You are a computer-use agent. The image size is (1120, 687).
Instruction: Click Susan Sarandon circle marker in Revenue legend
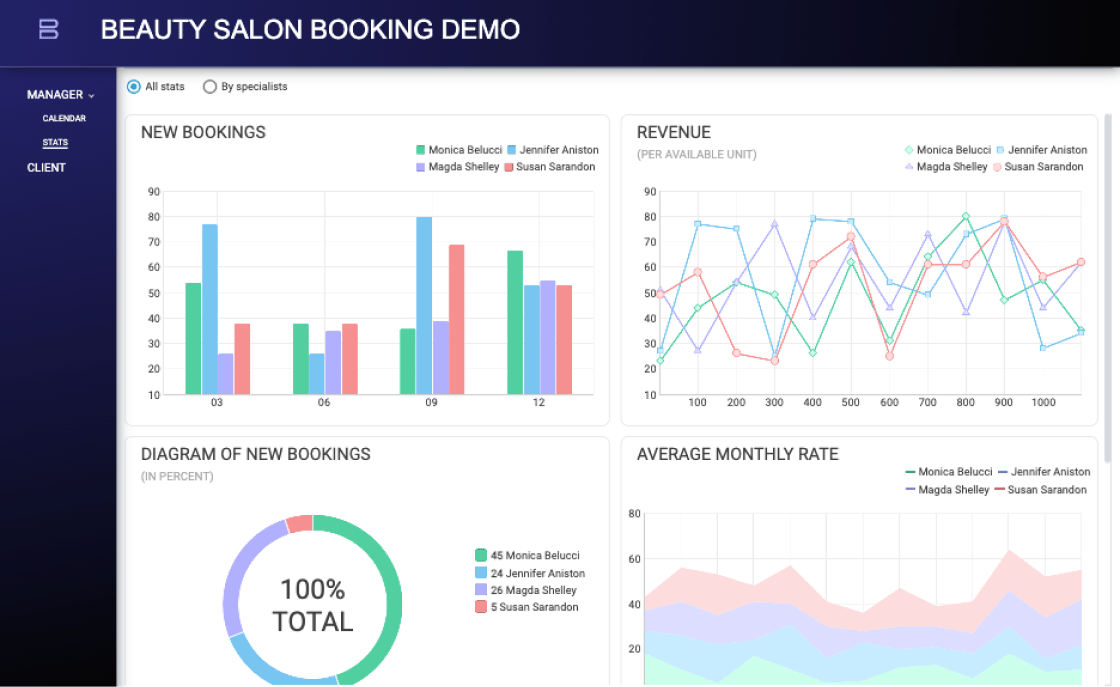coord(997,167)
